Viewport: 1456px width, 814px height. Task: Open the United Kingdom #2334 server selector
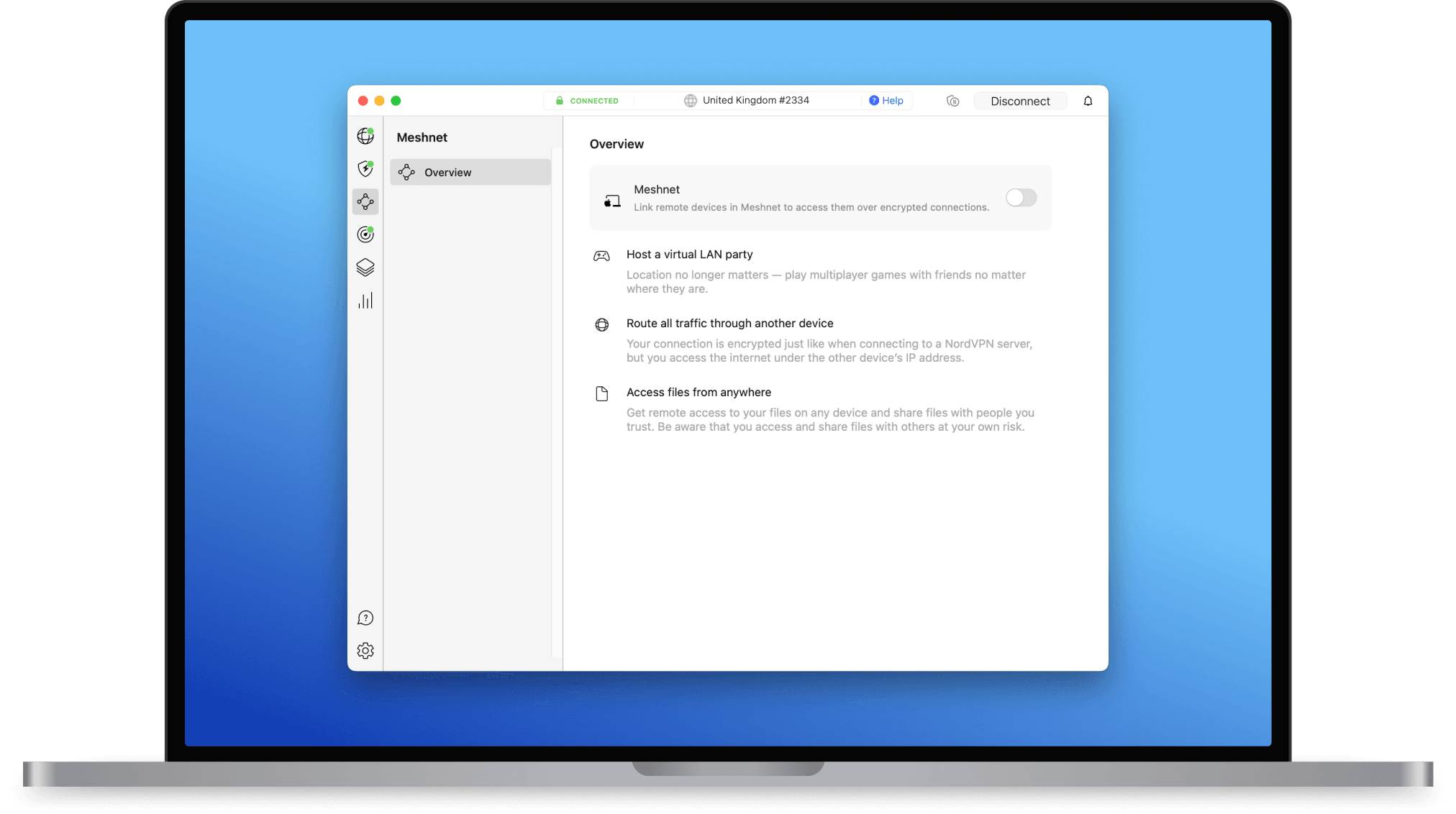pyautogui.click(x=755, y=100)
